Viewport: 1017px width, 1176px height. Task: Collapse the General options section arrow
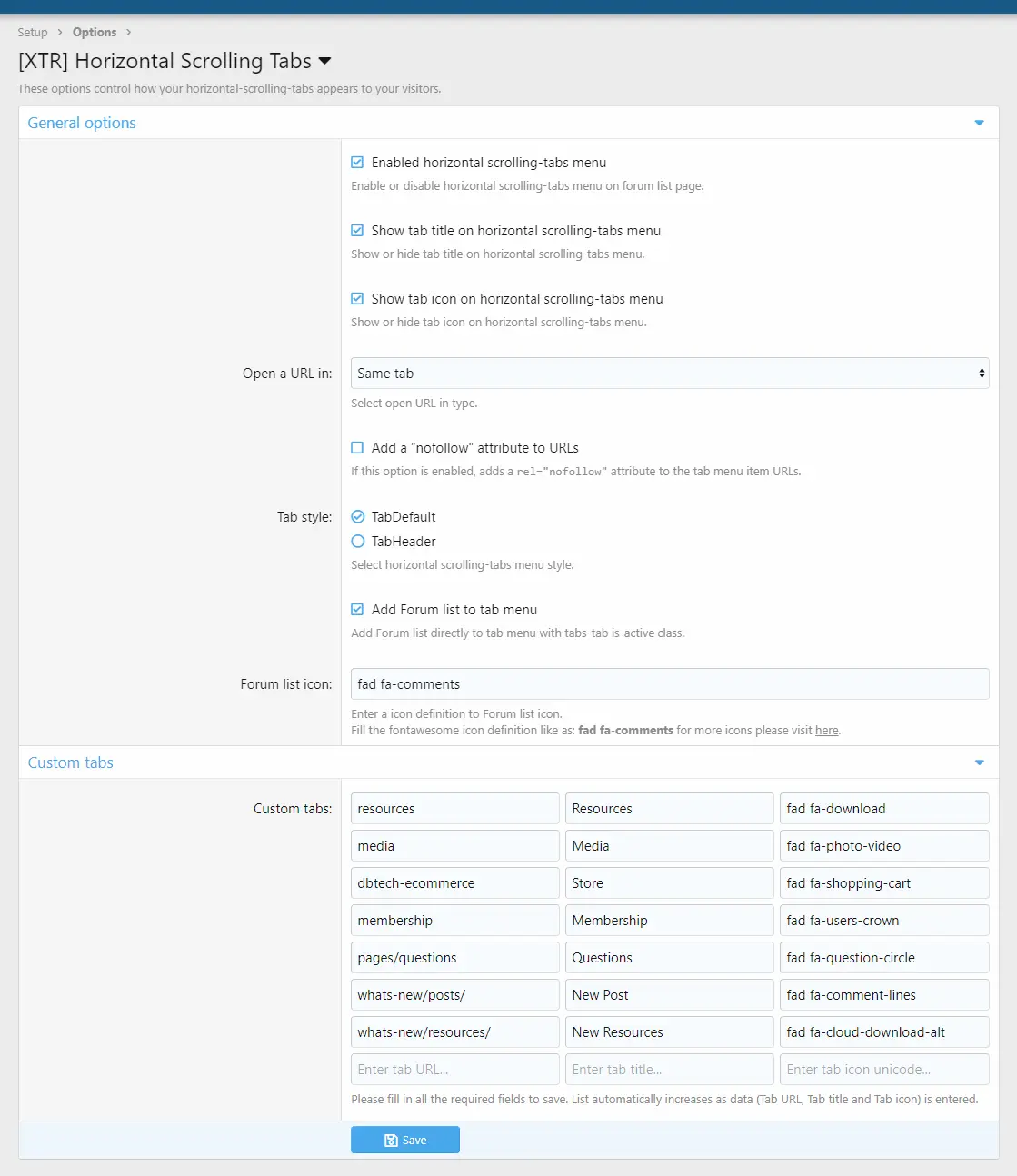click(979, 123)
